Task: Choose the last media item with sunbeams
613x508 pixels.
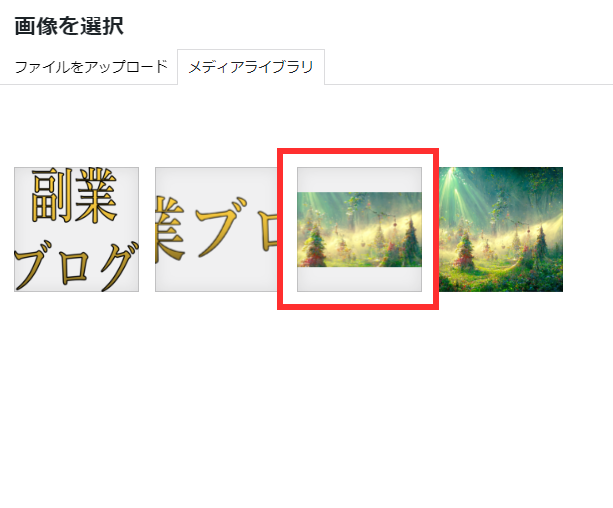Action: tap(501, 230)
